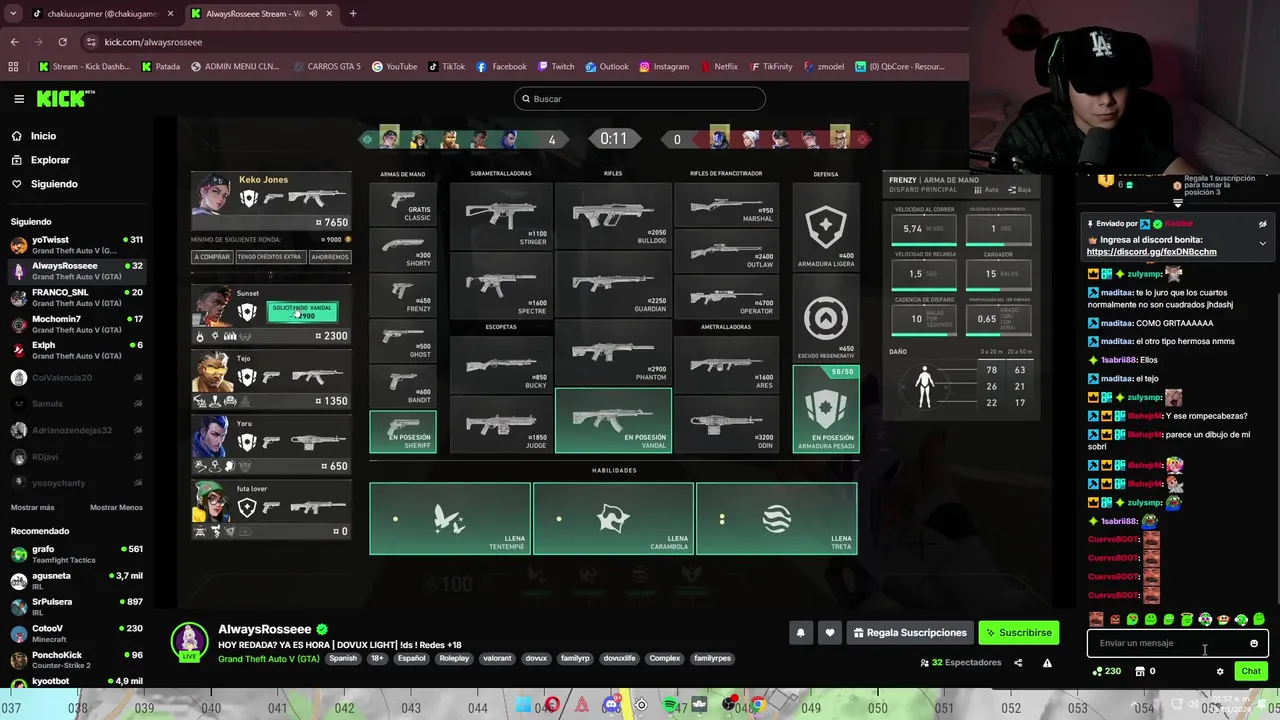Hide the pinned message
1280x720 pixels.
(x=1262, y=224)
